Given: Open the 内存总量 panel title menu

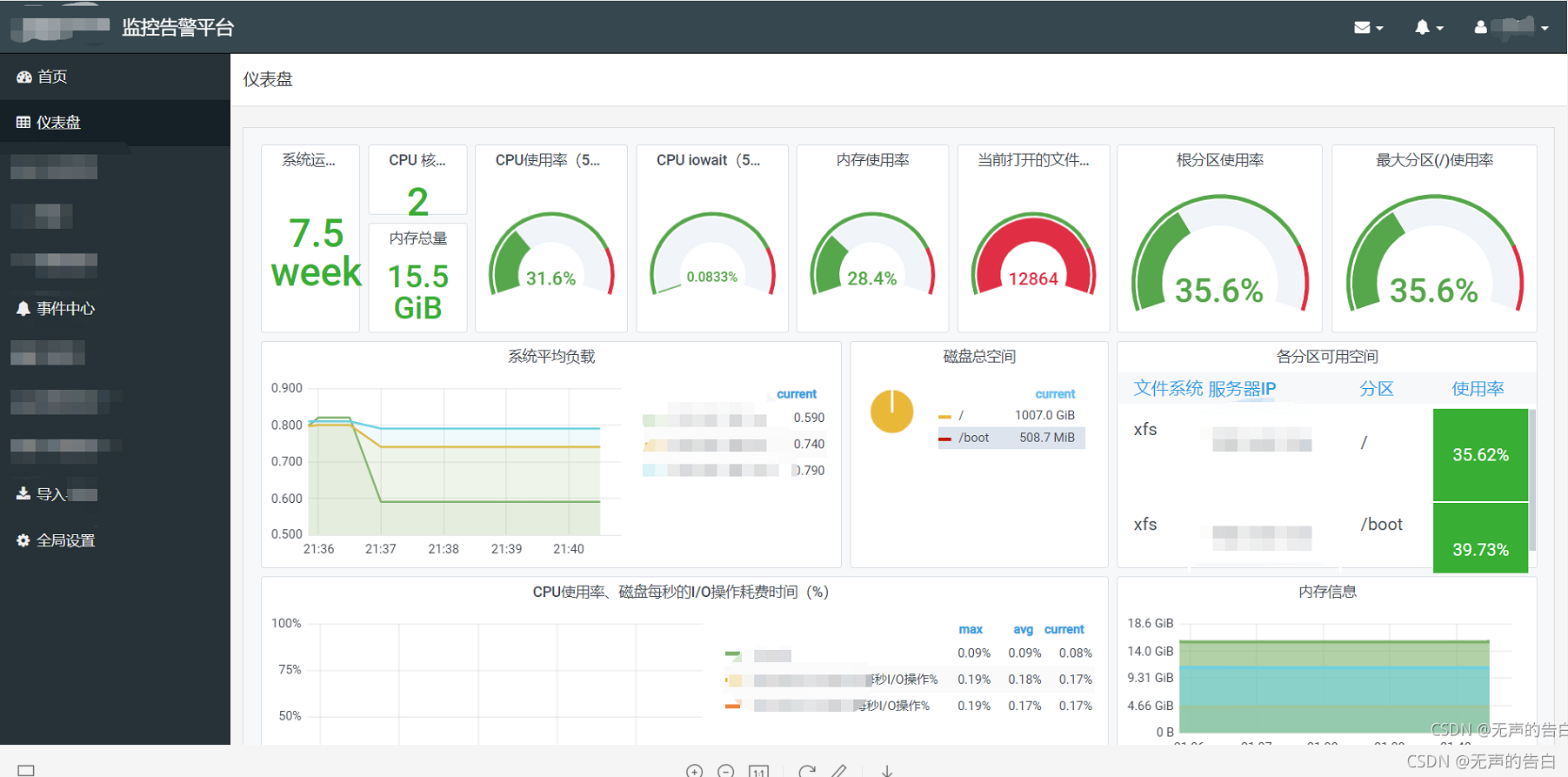Looking at the screenshot, I should [418, 238].
